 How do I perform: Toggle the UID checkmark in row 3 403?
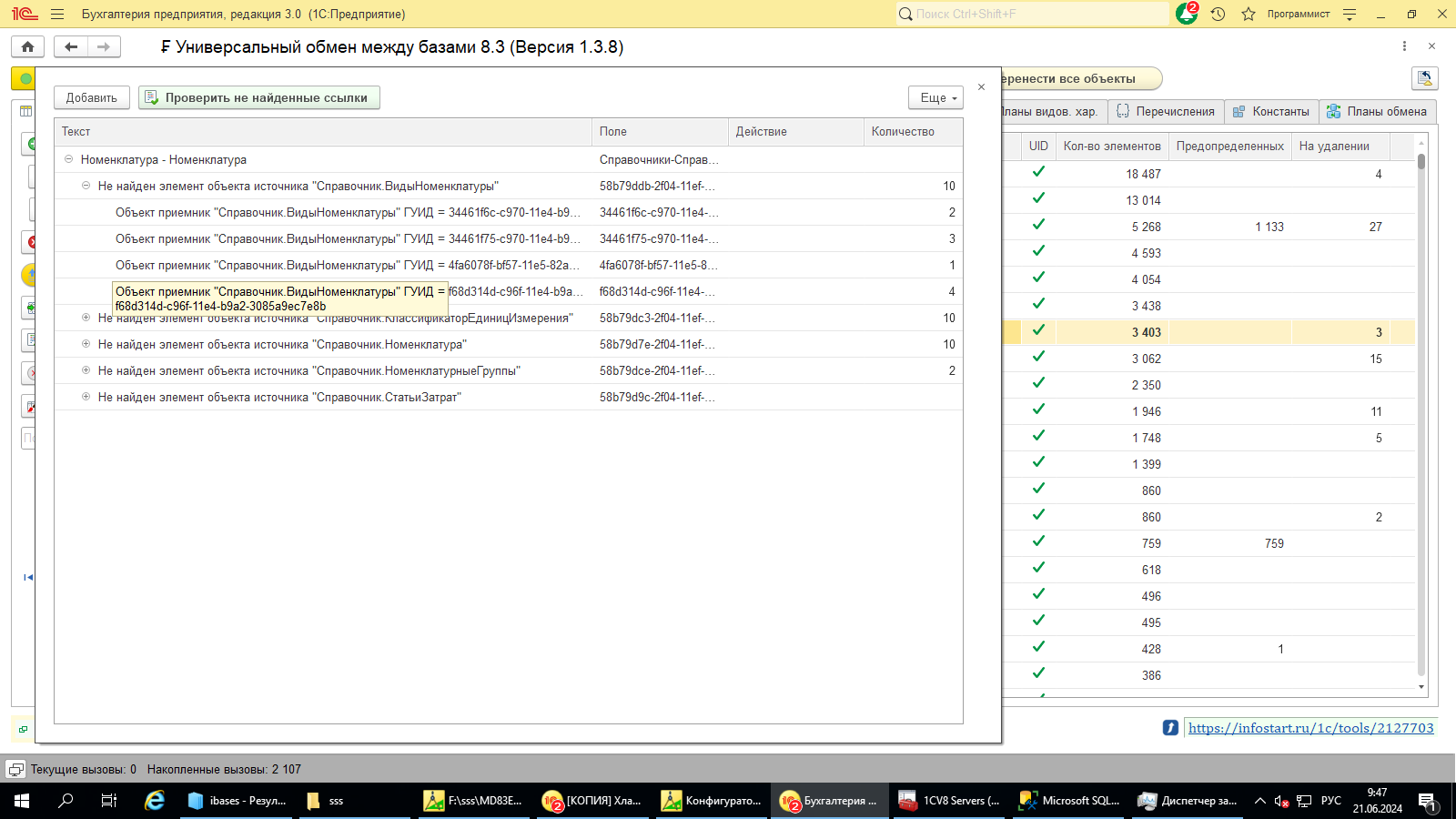(1038, 330)
